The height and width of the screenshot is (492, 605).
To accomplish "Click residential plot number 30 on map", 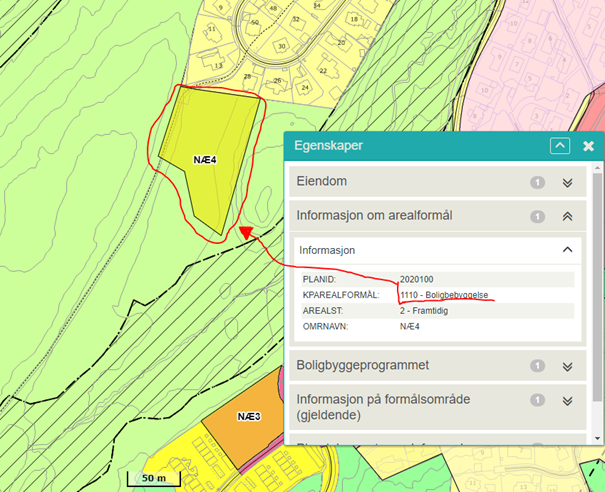I will (x=282, y=46).
